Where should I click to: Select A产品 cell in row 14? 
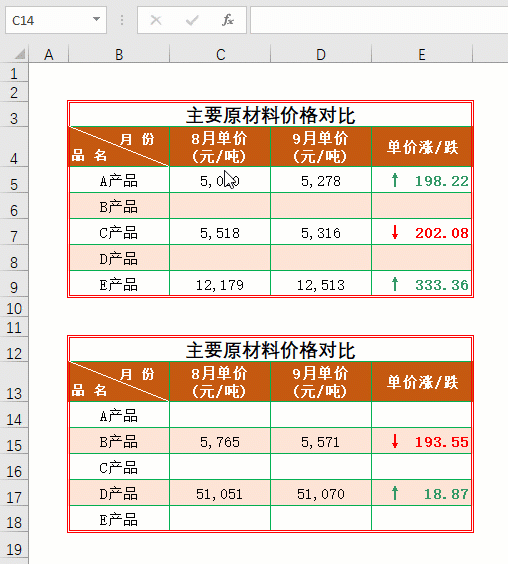119,415
